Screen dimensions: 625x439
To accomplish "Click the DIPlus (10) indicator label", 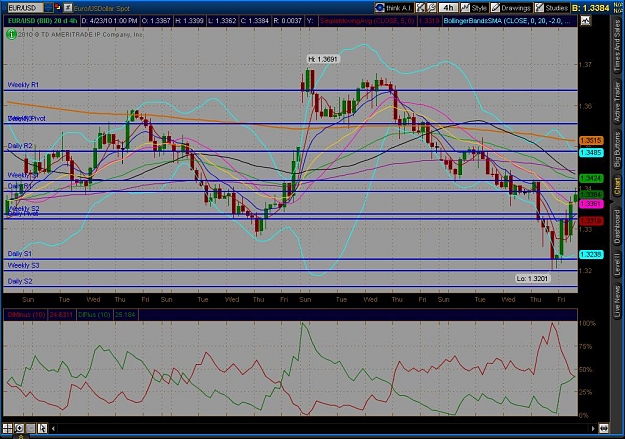I will (x=94, y=315).
